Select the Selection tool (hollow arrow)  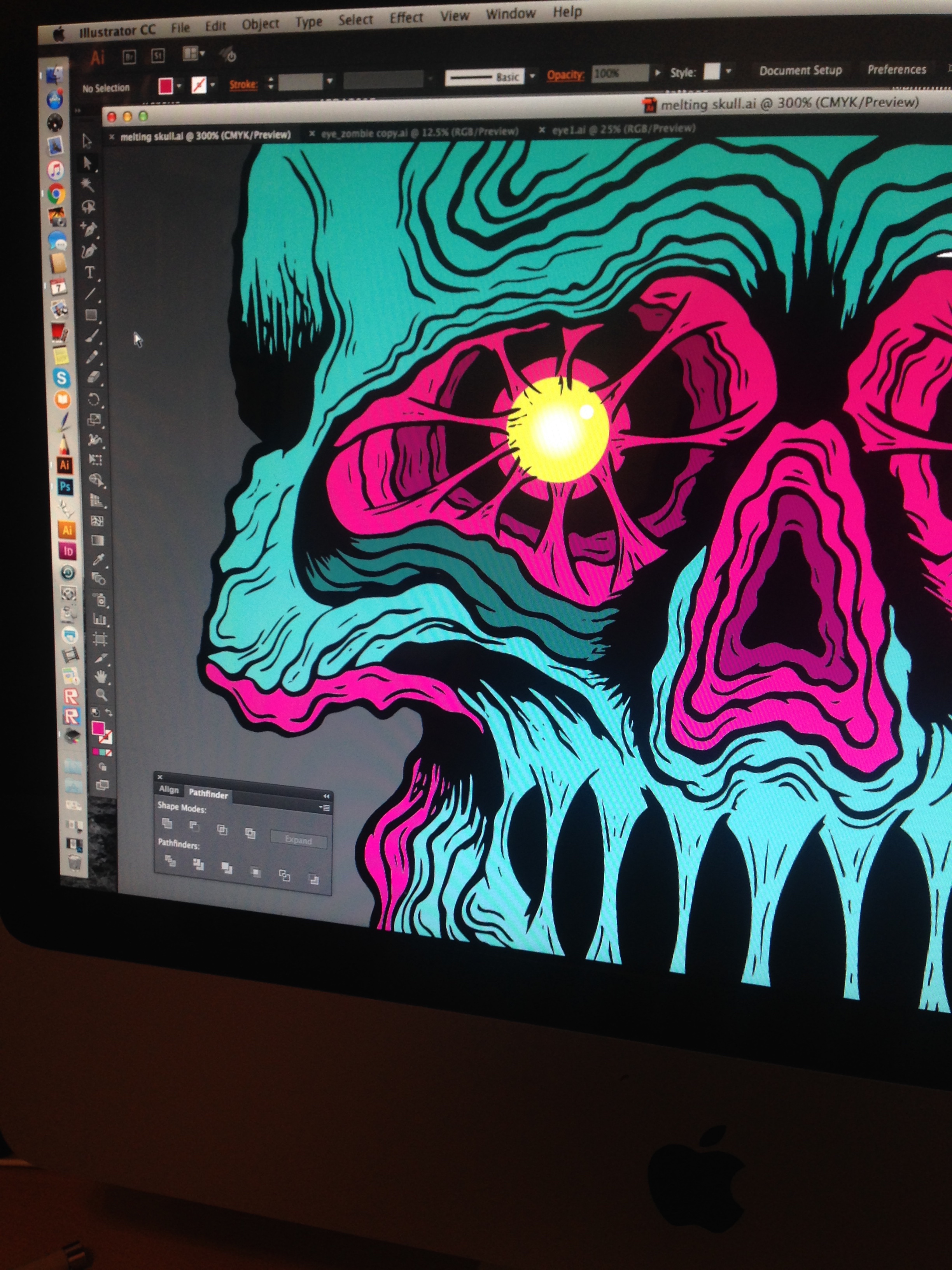point(87,141)
